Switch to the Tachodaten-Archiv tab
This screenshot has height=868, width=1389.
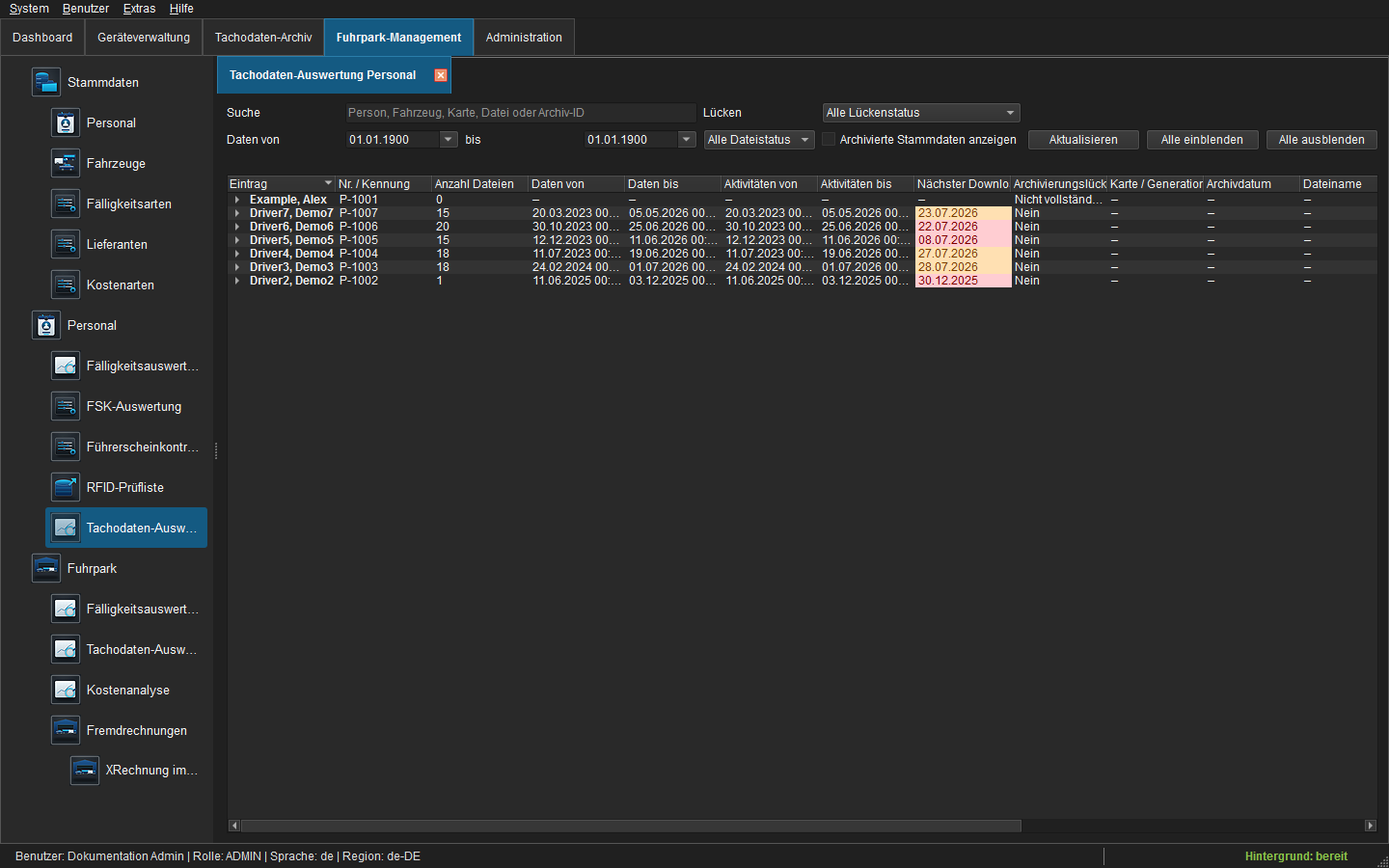(x=263, y=38)
